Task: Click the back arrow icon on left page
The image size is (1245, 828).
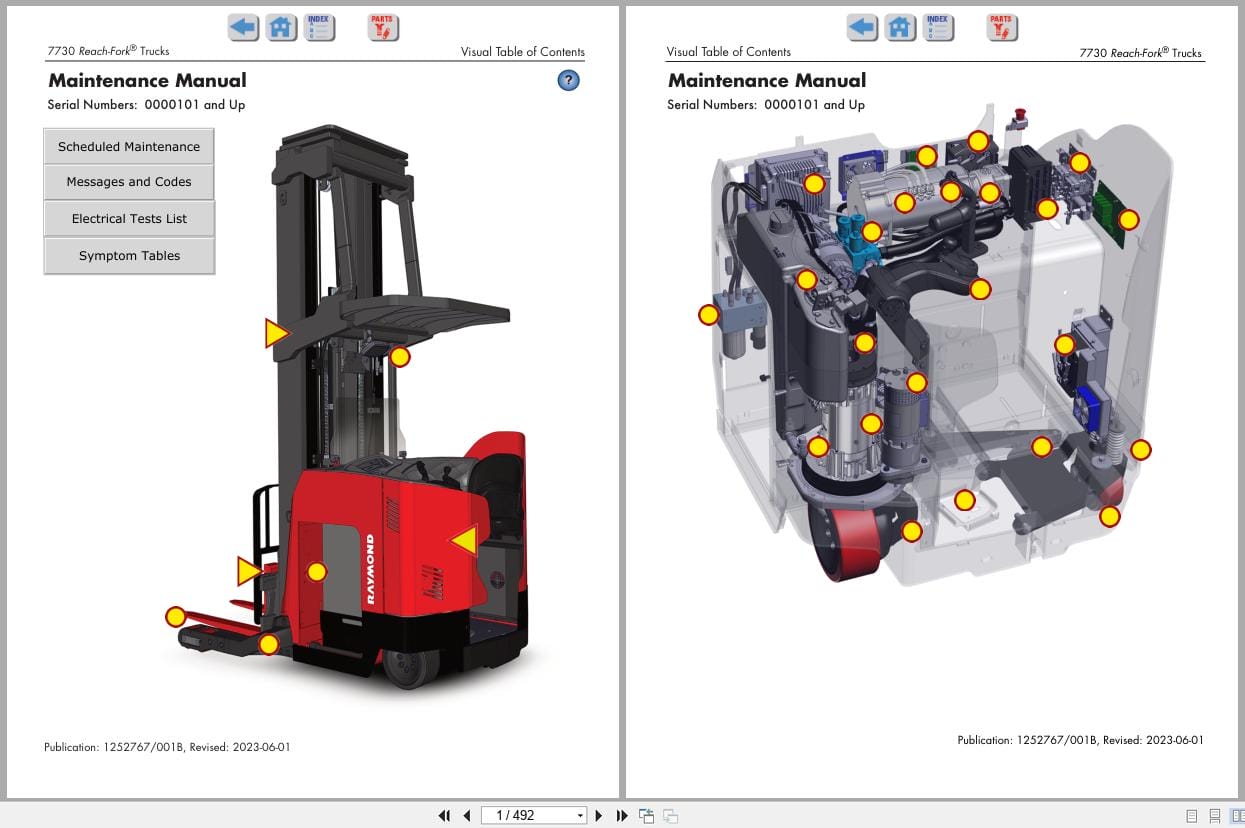Action: [x=243, y=27]
